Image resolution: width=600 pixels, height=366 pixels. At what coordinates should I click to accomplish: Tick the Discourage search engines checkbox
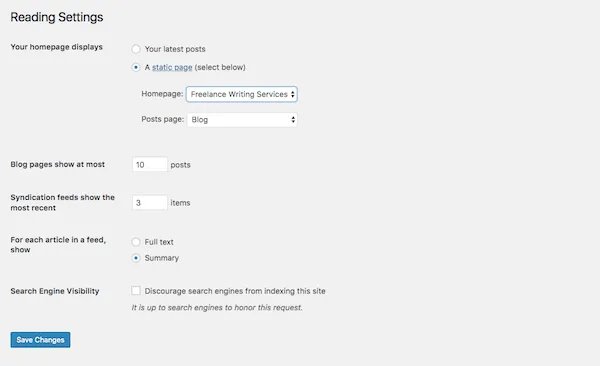[136, 291]
